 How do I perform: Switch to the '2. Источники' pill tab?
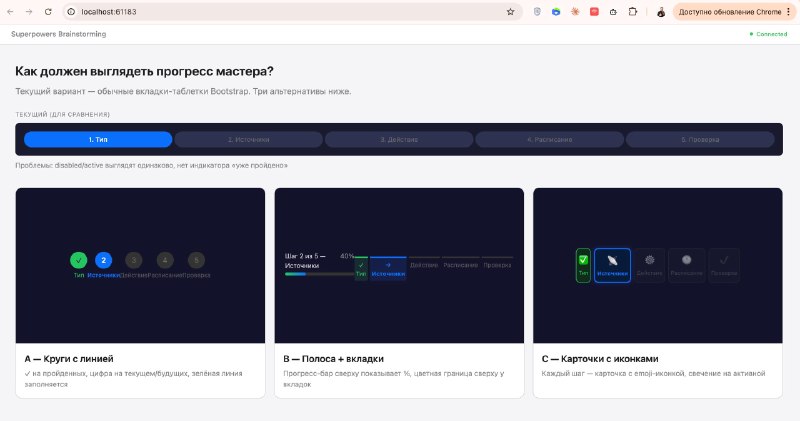(x=248, y=139)
